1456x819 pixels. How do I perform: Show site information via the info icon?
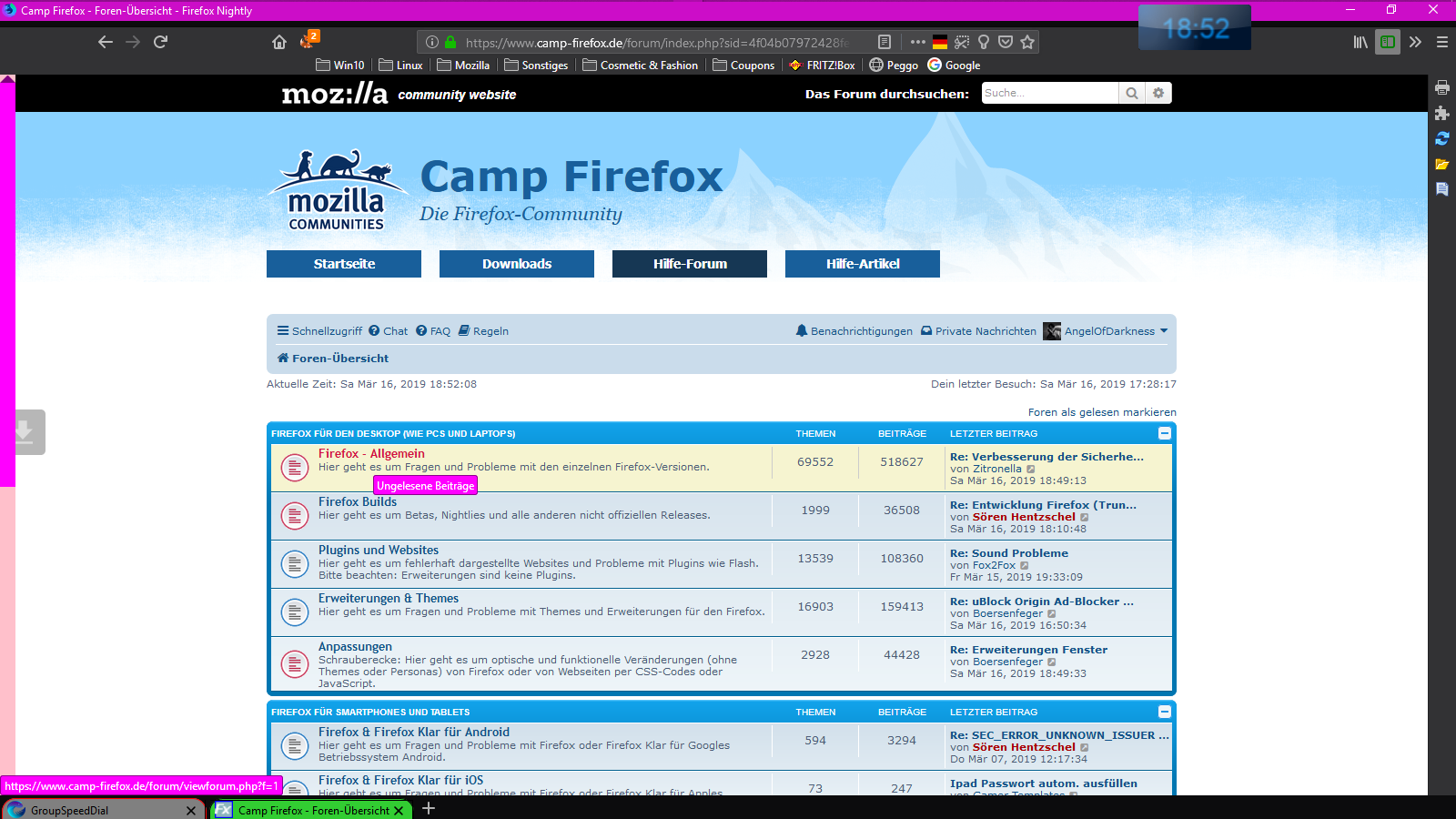tap(432, 42)
